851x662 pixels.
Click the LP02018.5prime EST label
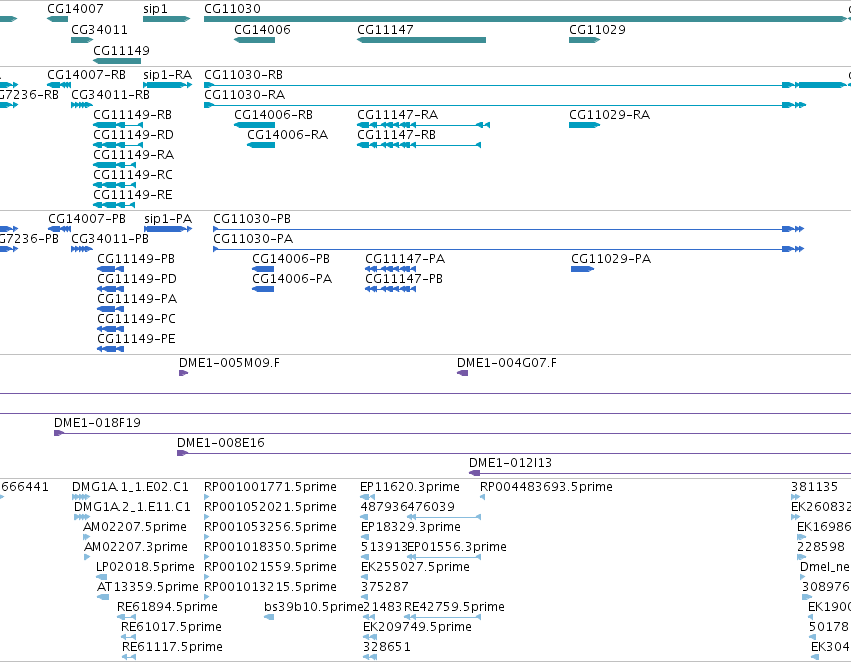click(x=145, y=567)
